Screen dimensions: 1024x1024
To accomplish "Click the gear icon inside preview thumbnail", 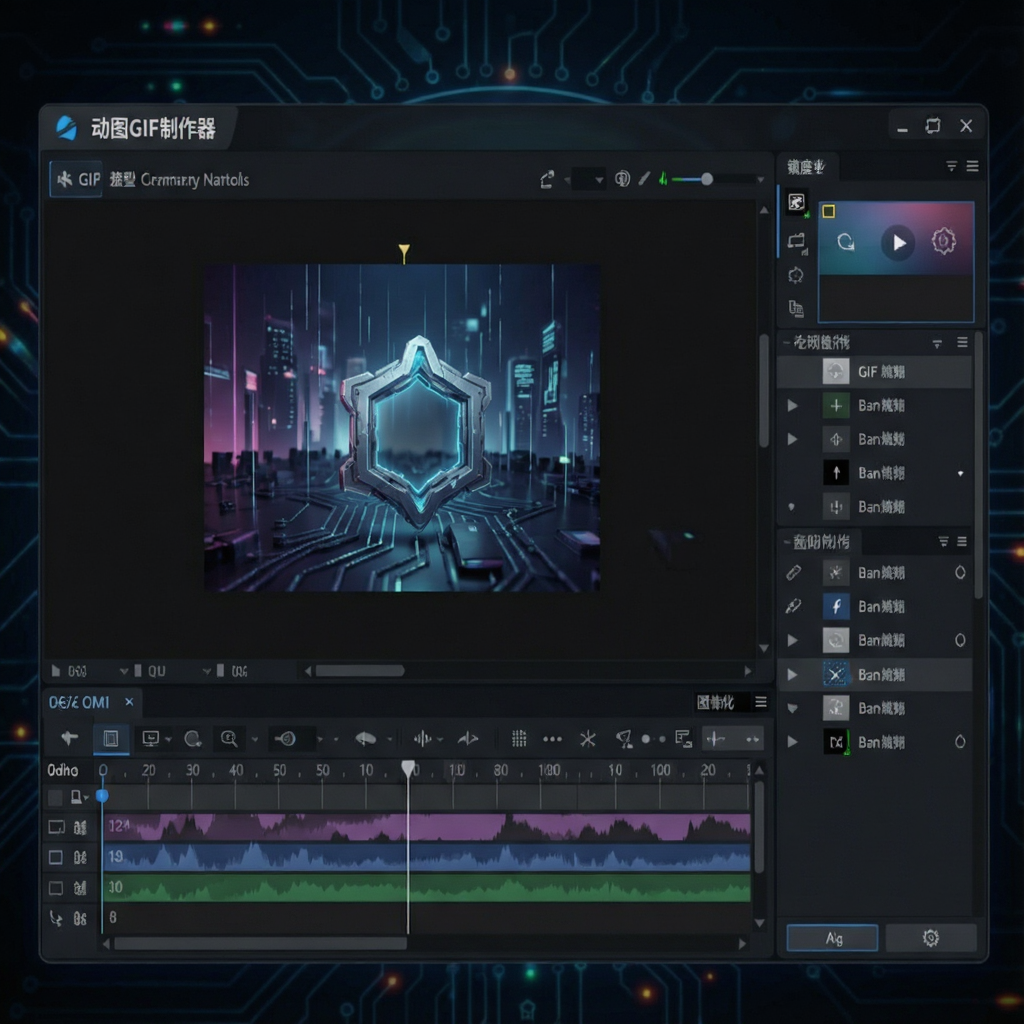I will [943, 242].
